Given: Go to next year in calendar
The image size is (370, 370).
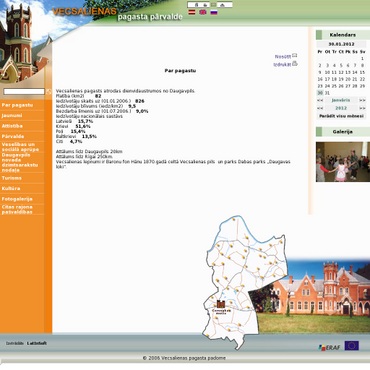Looking at the screenshot, I should pyautogui.click(x=362, y=108).
